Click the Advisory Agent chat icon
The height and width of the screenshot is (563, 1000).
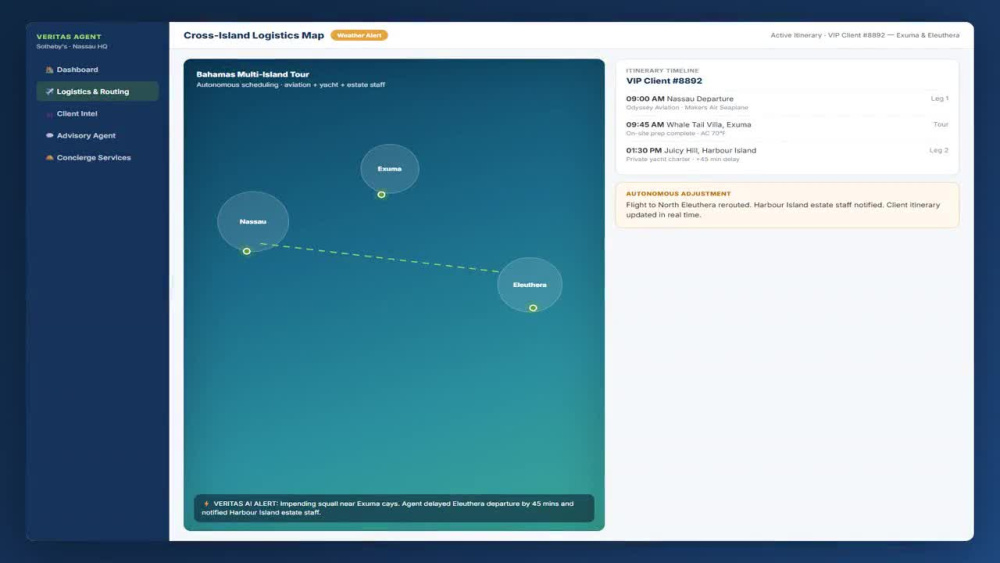(x=49, y=135)
